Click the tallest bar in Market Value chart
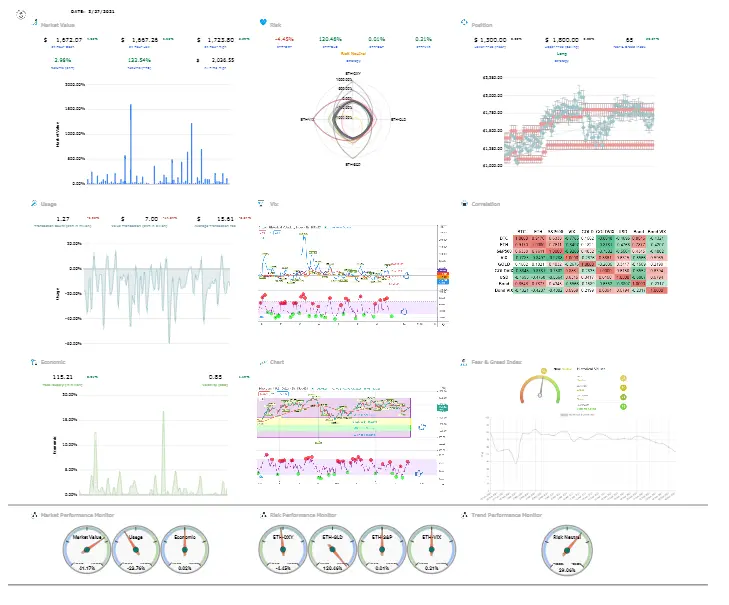This screenshot has height=605, width=729. pyautogui.click(x=131, y=144)
